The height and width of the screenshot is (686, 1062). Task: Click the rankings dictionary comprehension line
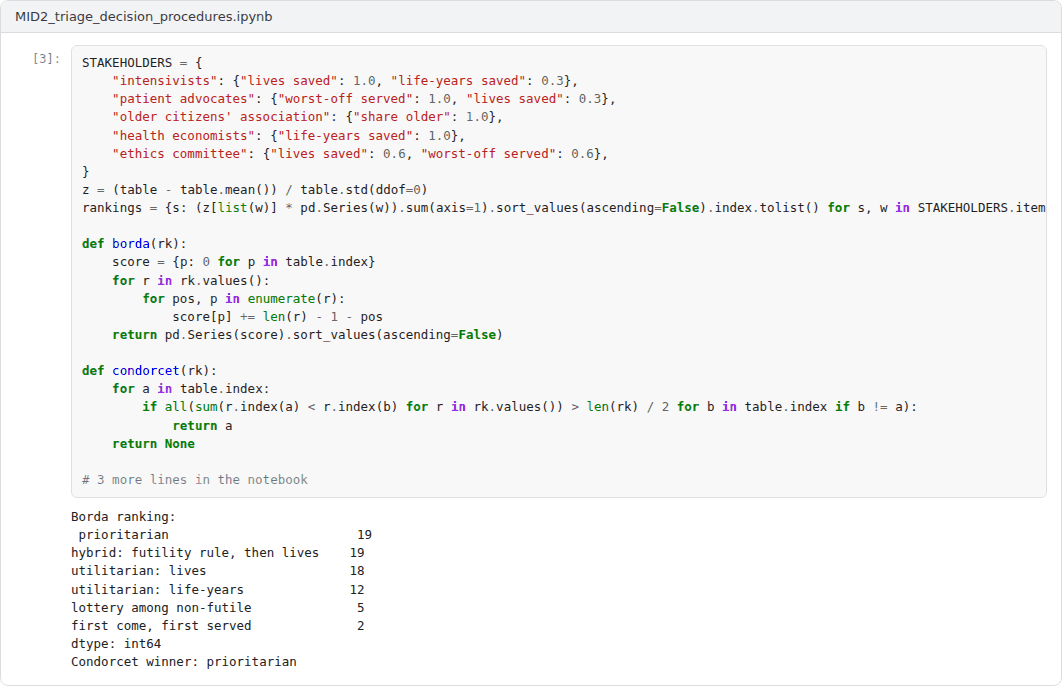tap(564, 208)
